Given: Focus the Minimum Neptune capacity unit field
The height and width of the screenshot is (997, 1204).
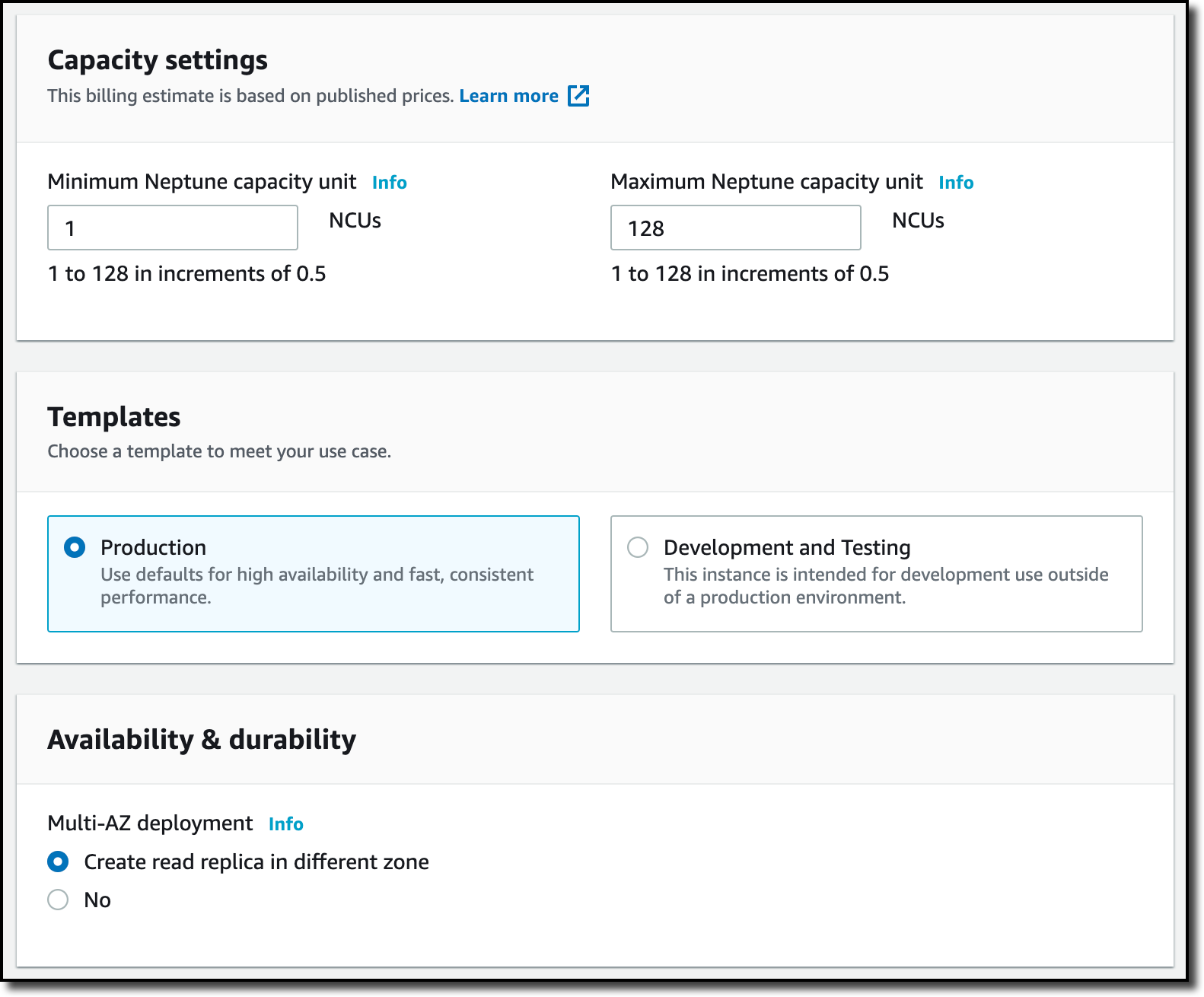Looking at the screenshot, I should pos(173,228).
